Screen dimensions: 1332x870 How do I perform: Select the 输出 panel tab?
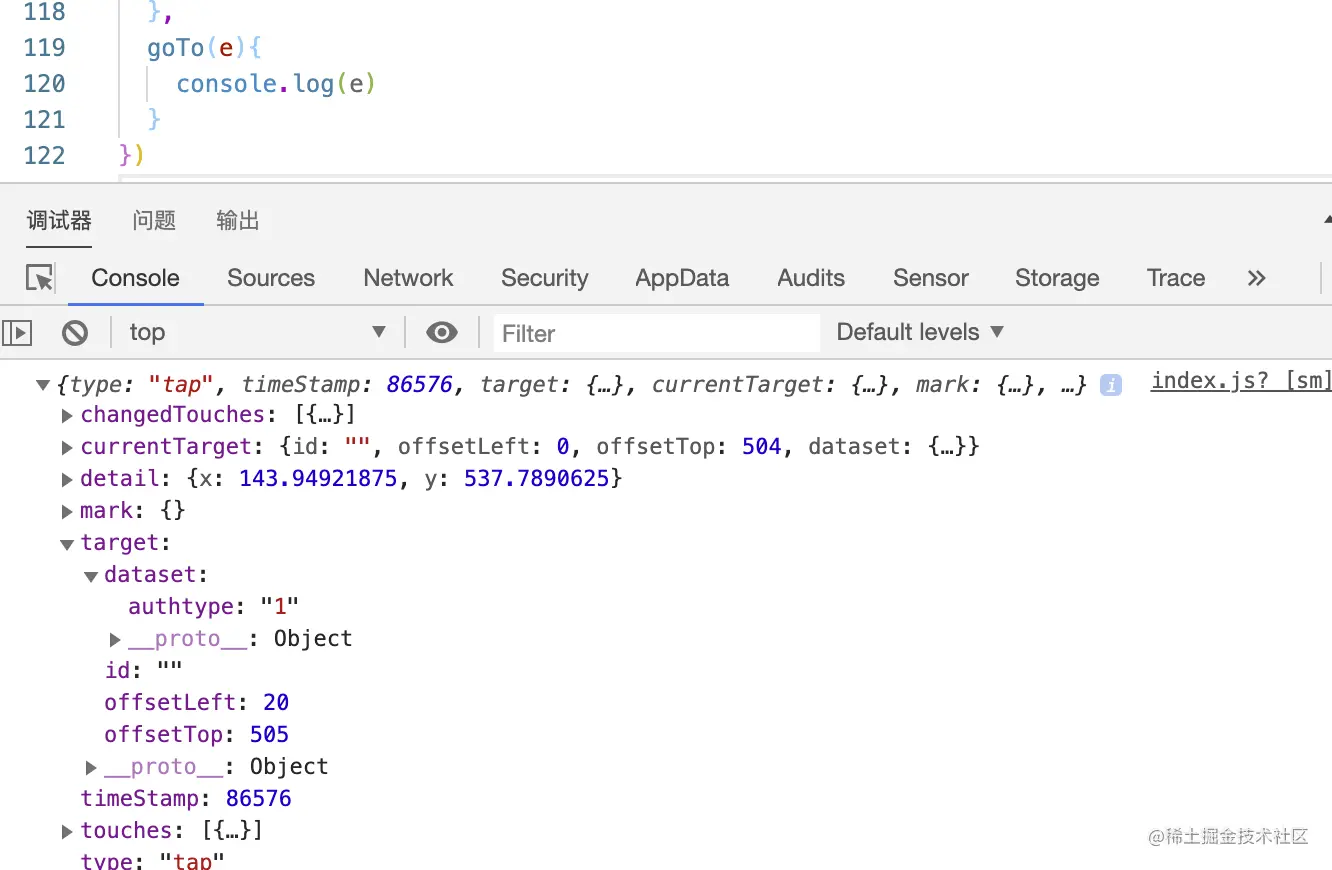(238, 221)
